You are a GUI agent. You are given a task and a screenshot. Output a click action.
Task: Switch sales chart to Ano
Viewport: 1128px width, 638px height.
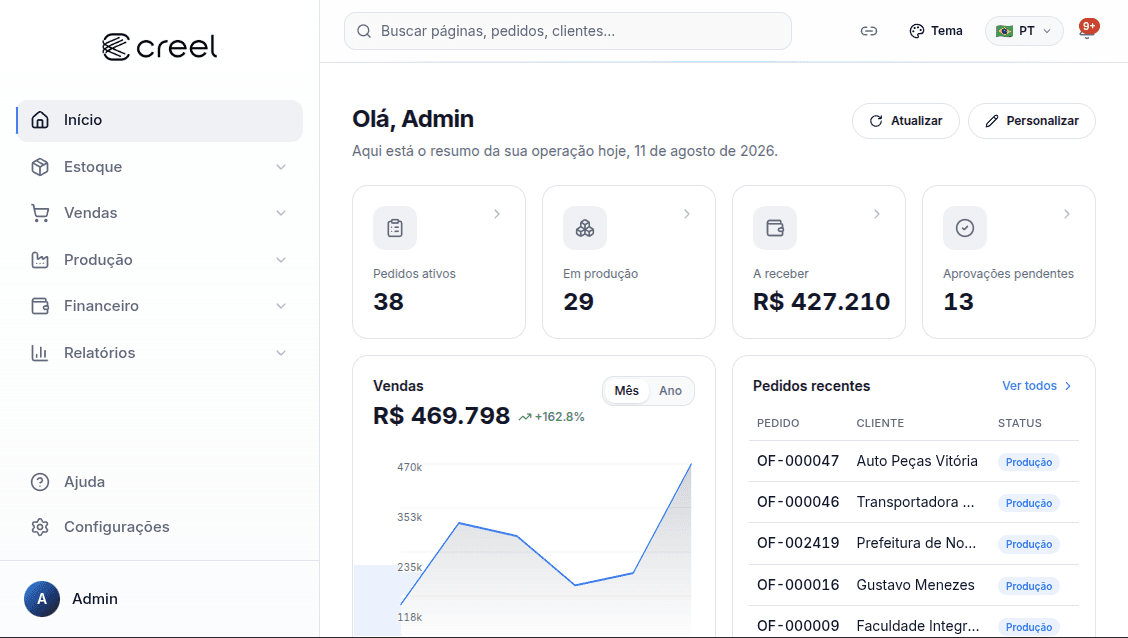(x=670, y=391)
